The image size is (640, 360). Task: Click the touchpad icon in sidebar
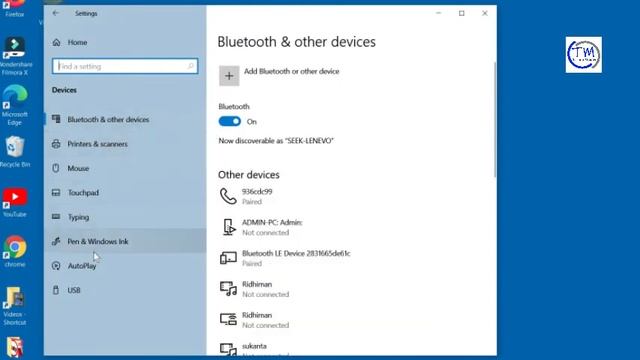coord(56,193)
